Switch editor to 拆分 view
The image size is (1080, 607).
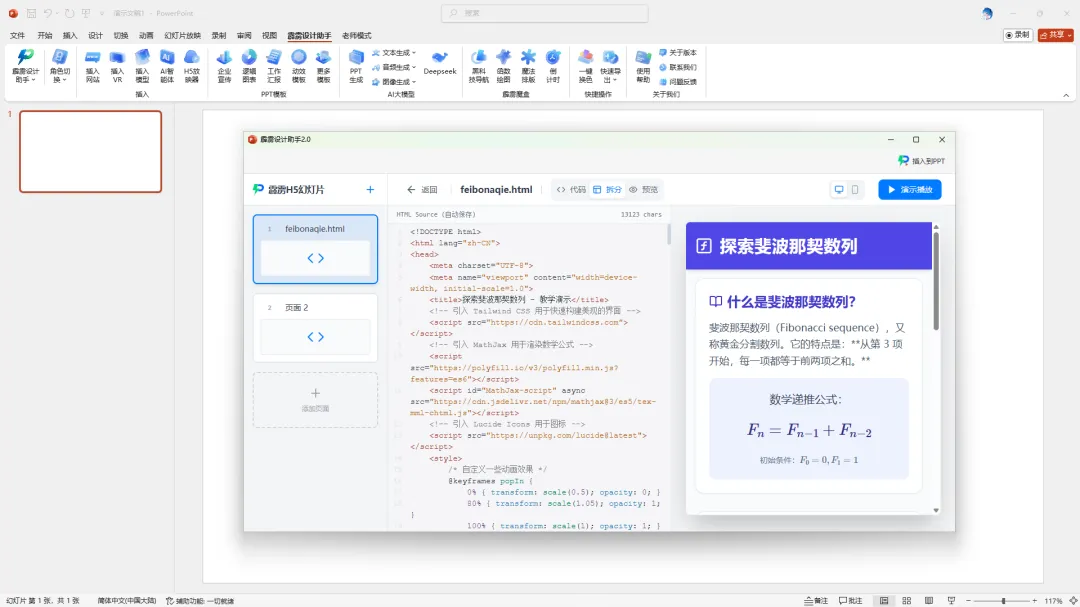pyautogui.click(x=608, y=189)
